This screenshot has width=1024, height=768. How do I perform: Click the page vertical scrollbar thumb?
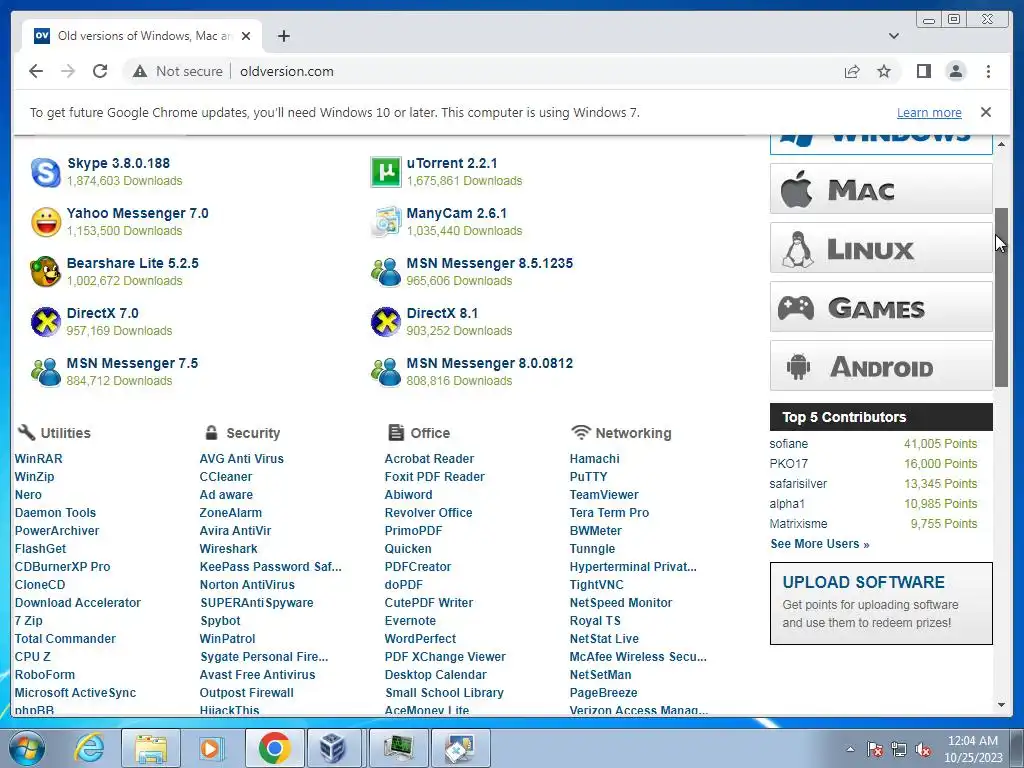(1001, 297)
